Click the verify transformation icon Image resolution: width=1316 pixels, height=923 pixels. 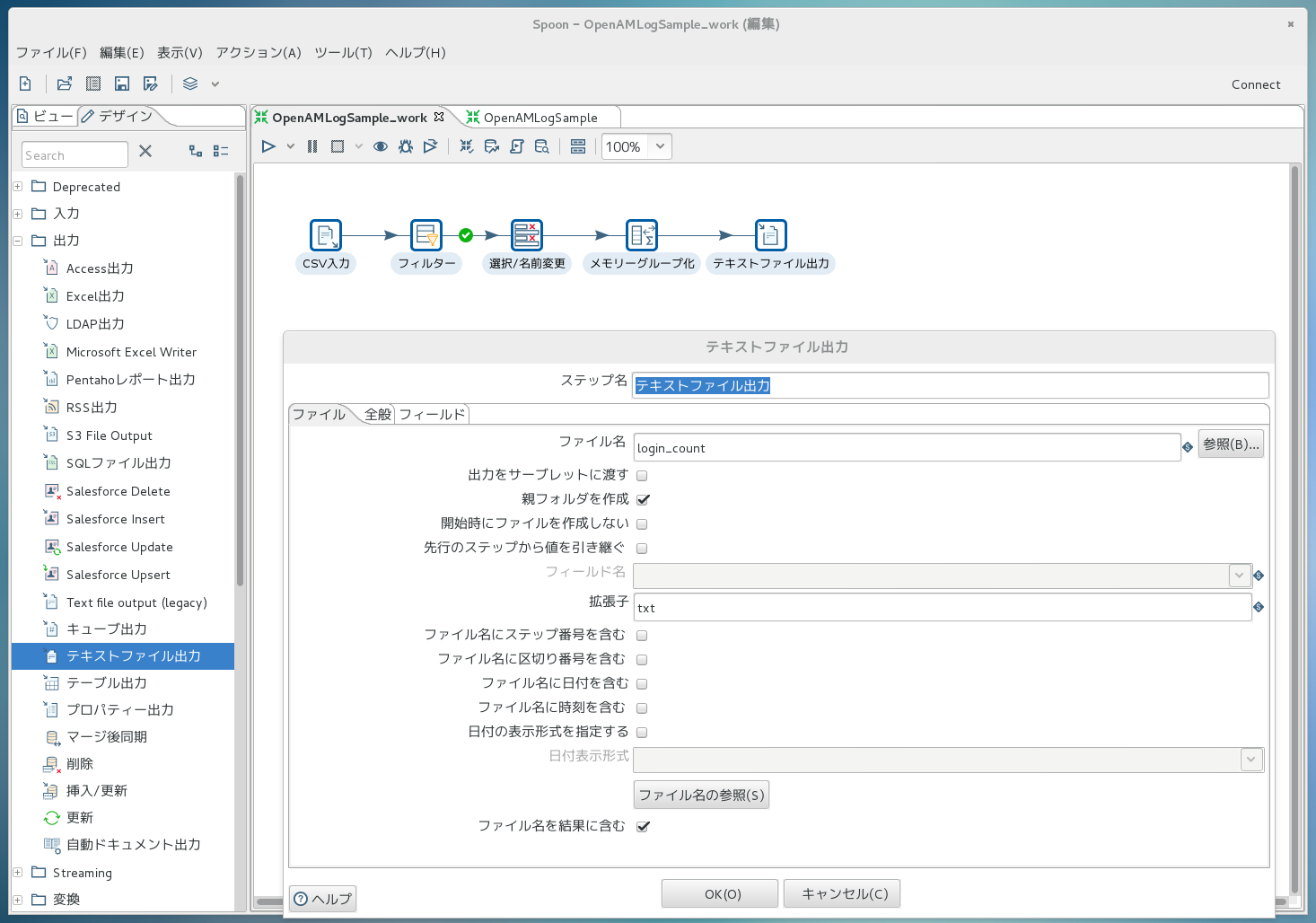point(467,146)
